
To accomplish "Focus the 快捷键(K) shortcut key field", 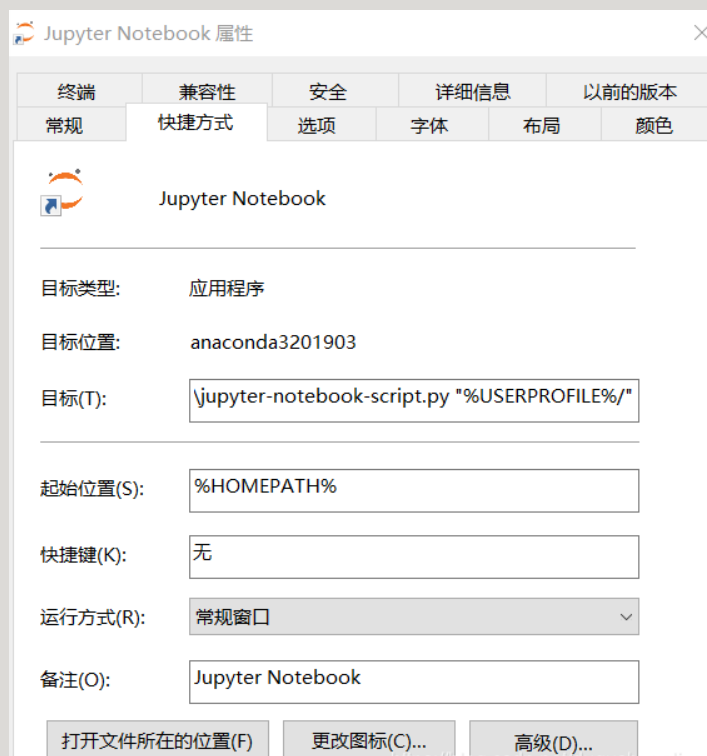I will point(414,557).
